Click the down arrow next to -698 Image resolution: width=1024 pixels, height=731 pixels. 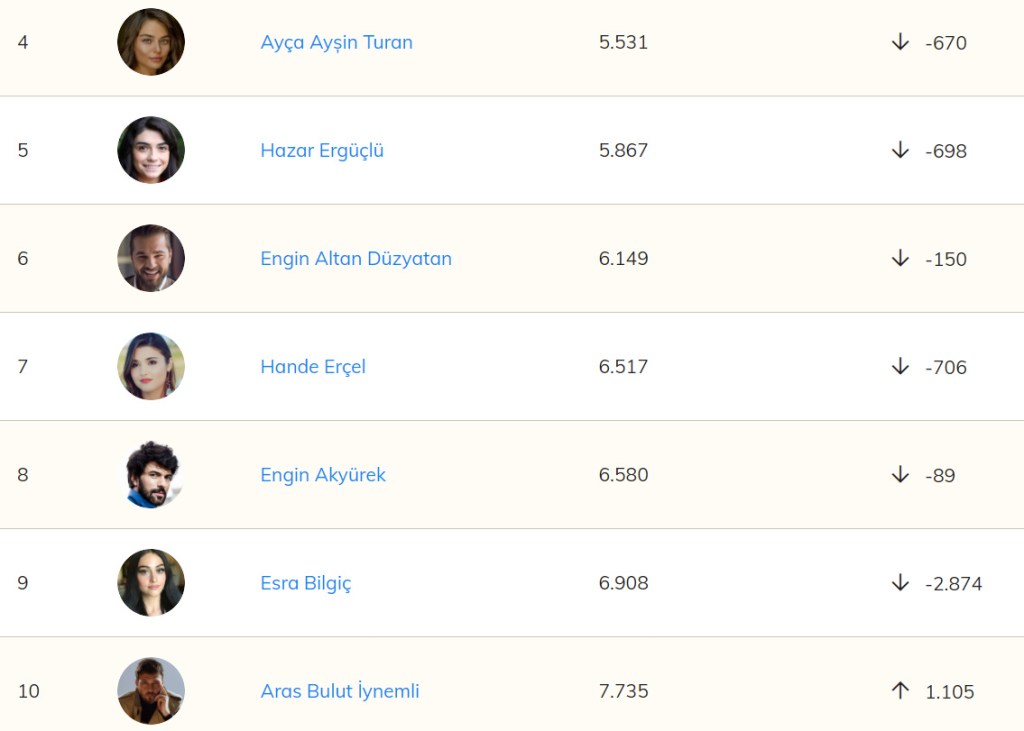pos(900,150)
